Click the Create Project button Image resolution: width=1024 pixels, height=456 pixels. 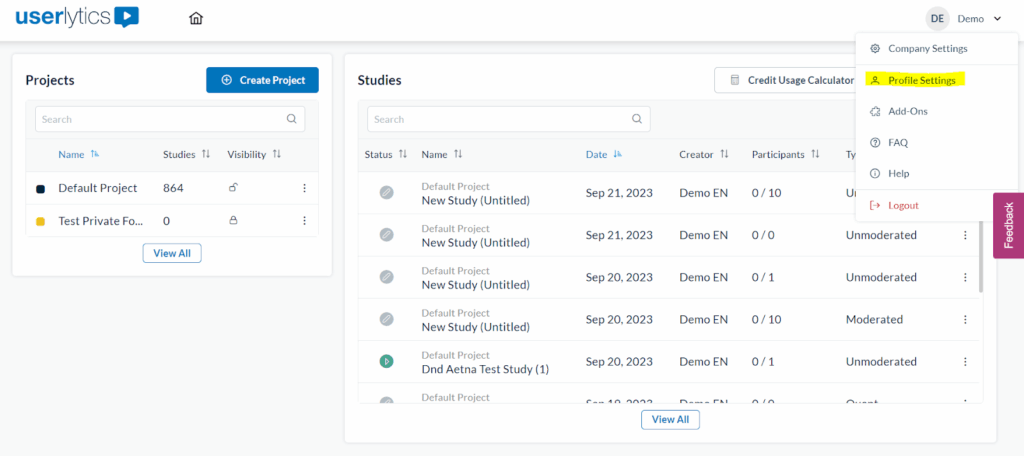click(262, 80)
